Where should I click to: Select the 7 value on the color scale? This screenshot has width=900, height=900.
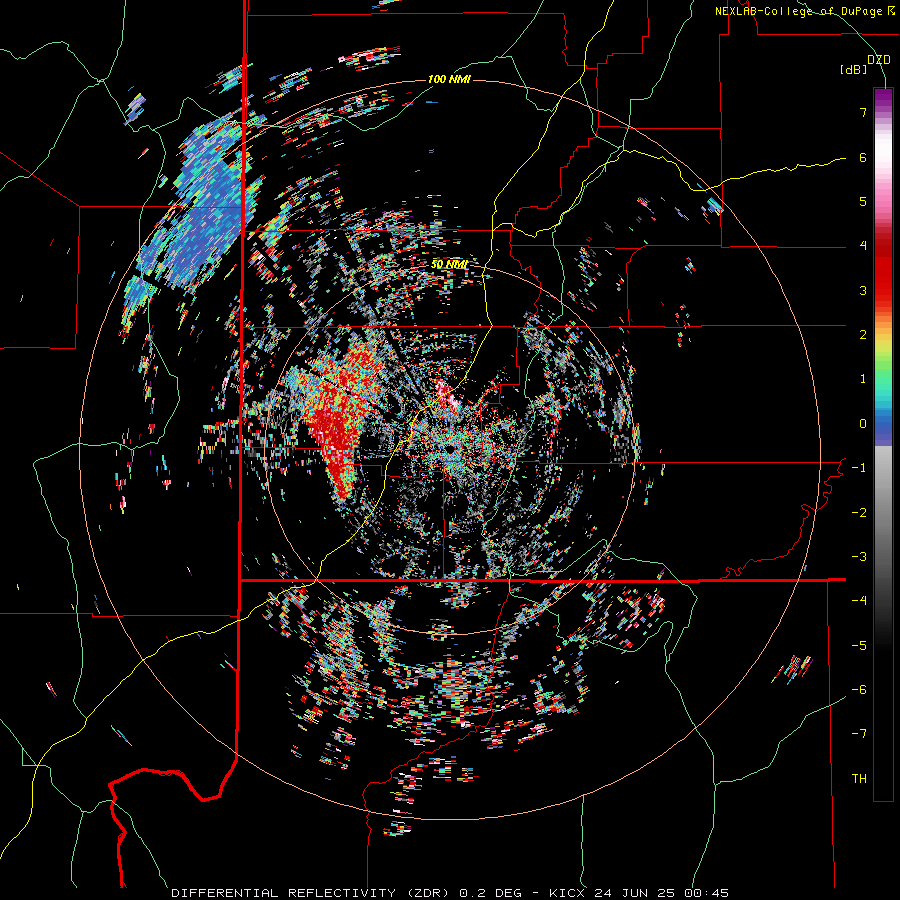click(x=863, y=112)
